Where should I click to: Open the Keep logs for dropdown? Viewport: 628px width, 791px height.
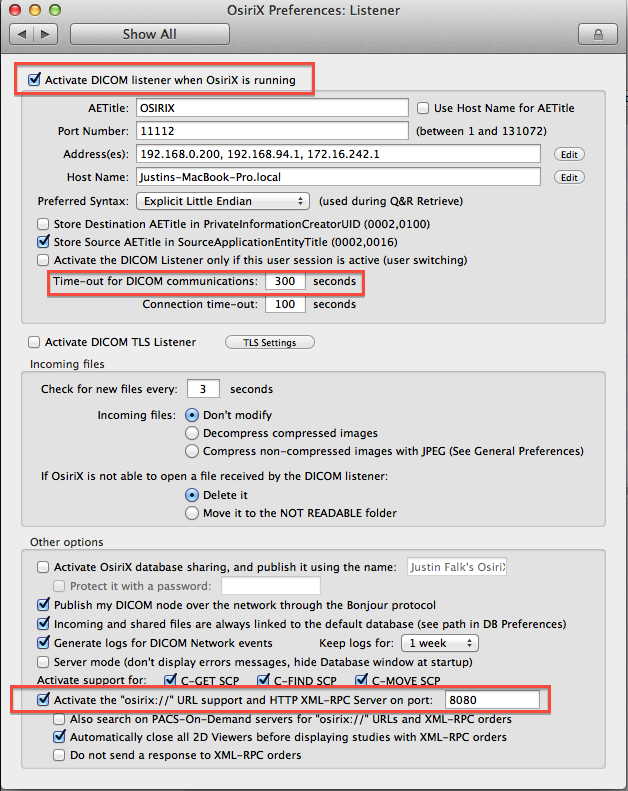pos(440,643)
